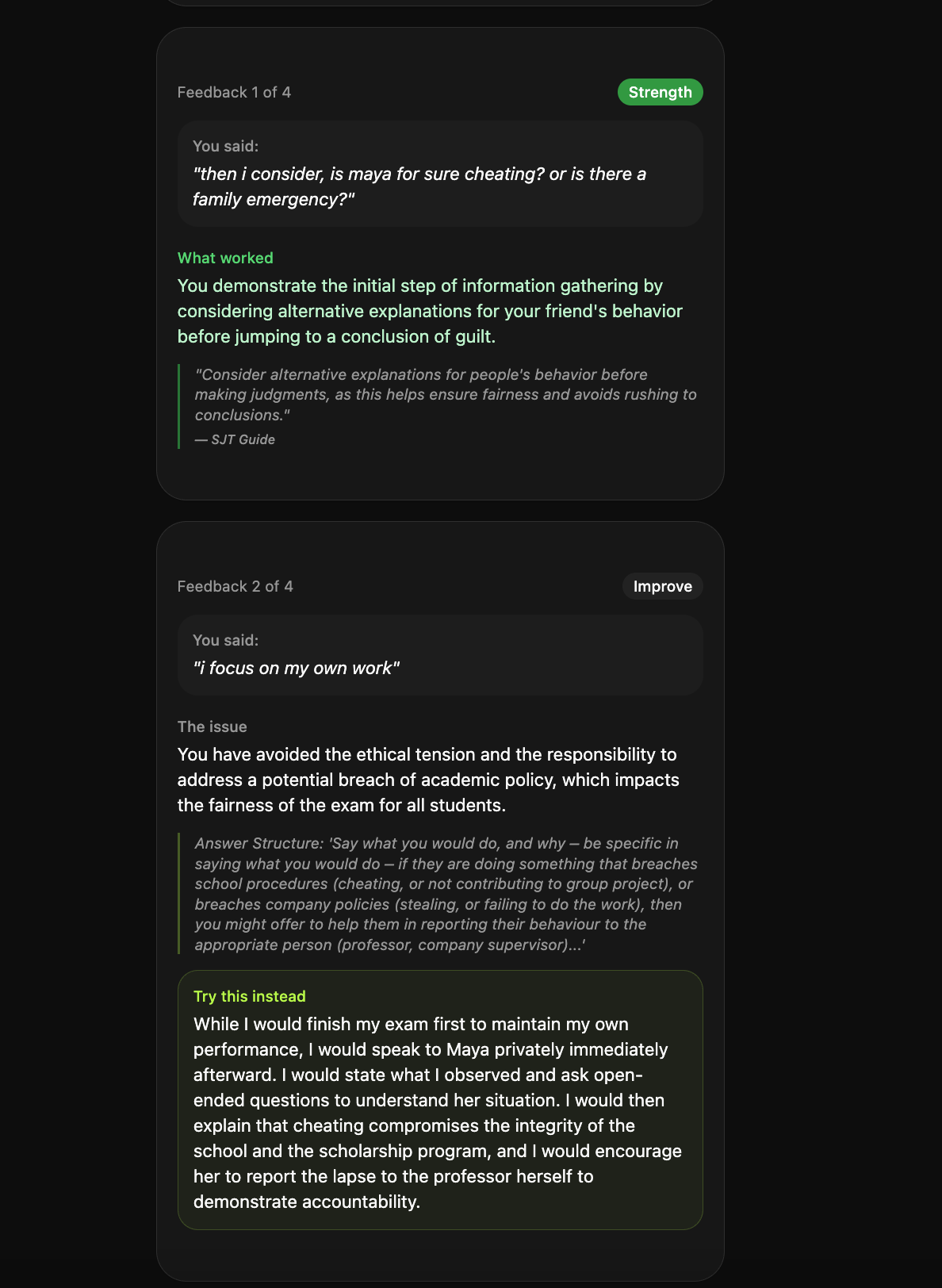Click the 'The issue' heading

tap(212, 726)
